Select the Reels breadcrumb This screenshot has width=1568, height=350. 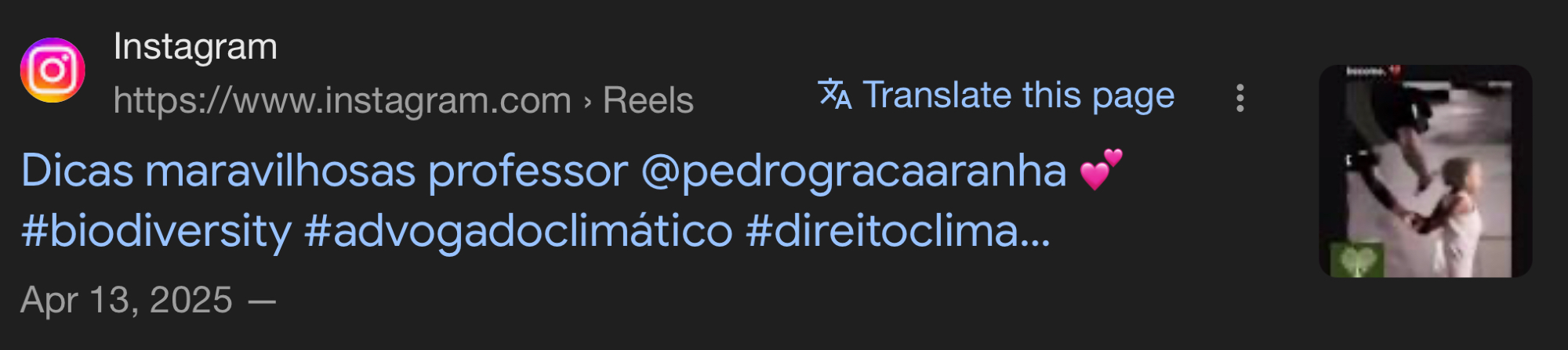tap(648, 101)
